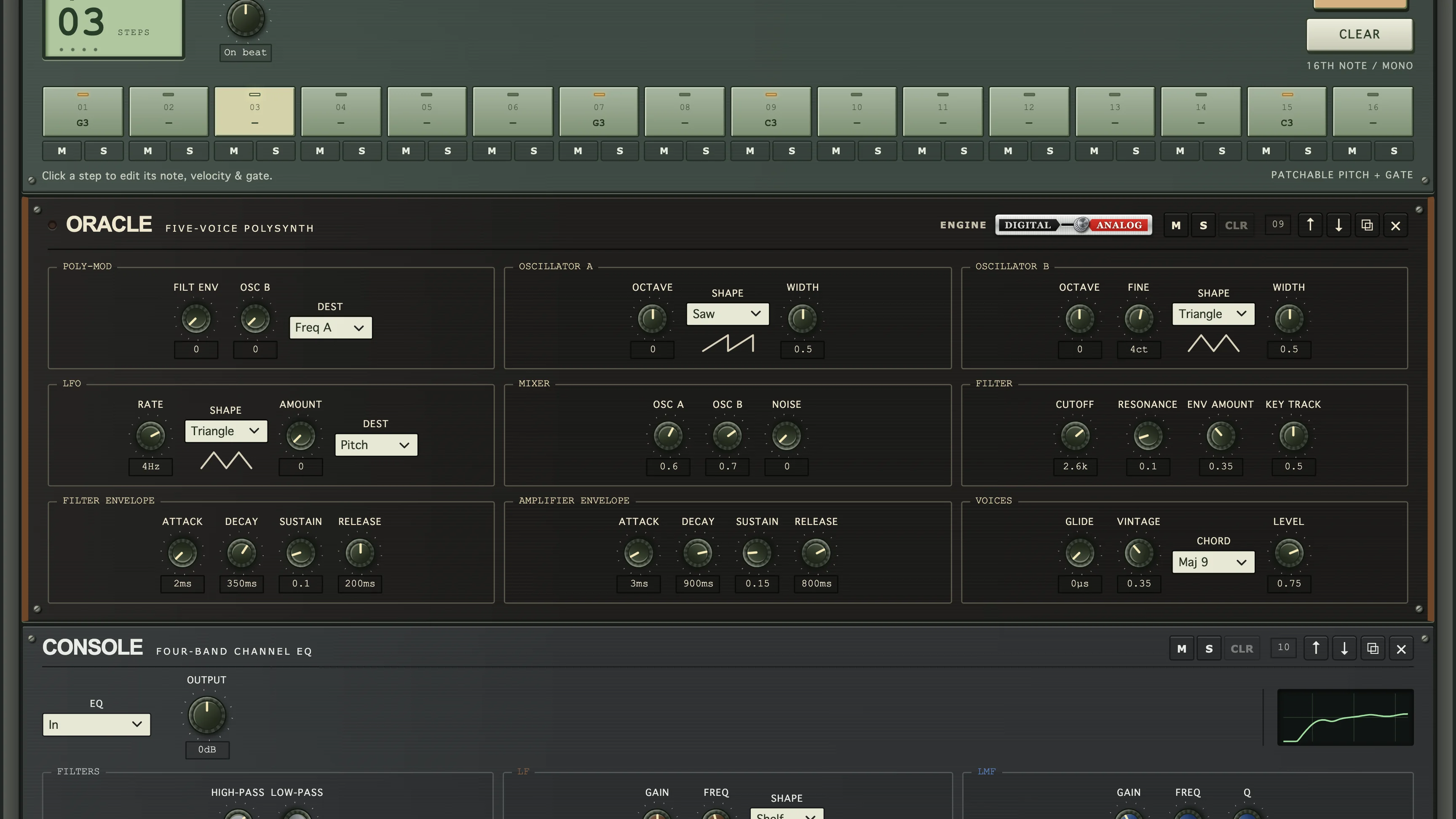
Task: Move the Oracle module up
Action: (x=1310, y=225)
